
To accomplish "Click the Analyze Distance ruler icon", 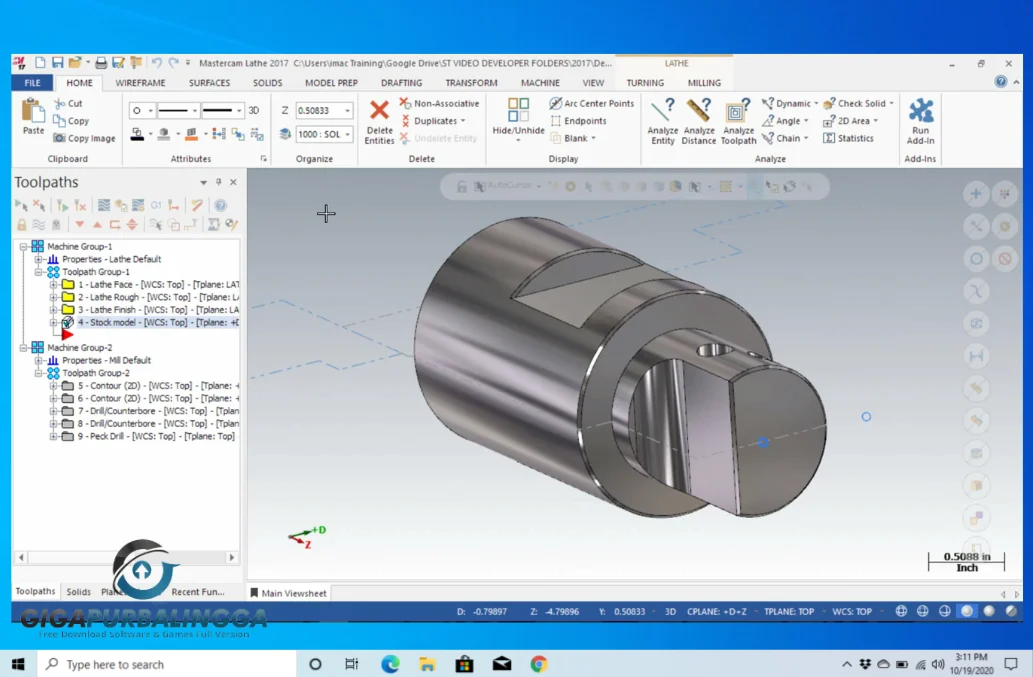I will [698, 110].
